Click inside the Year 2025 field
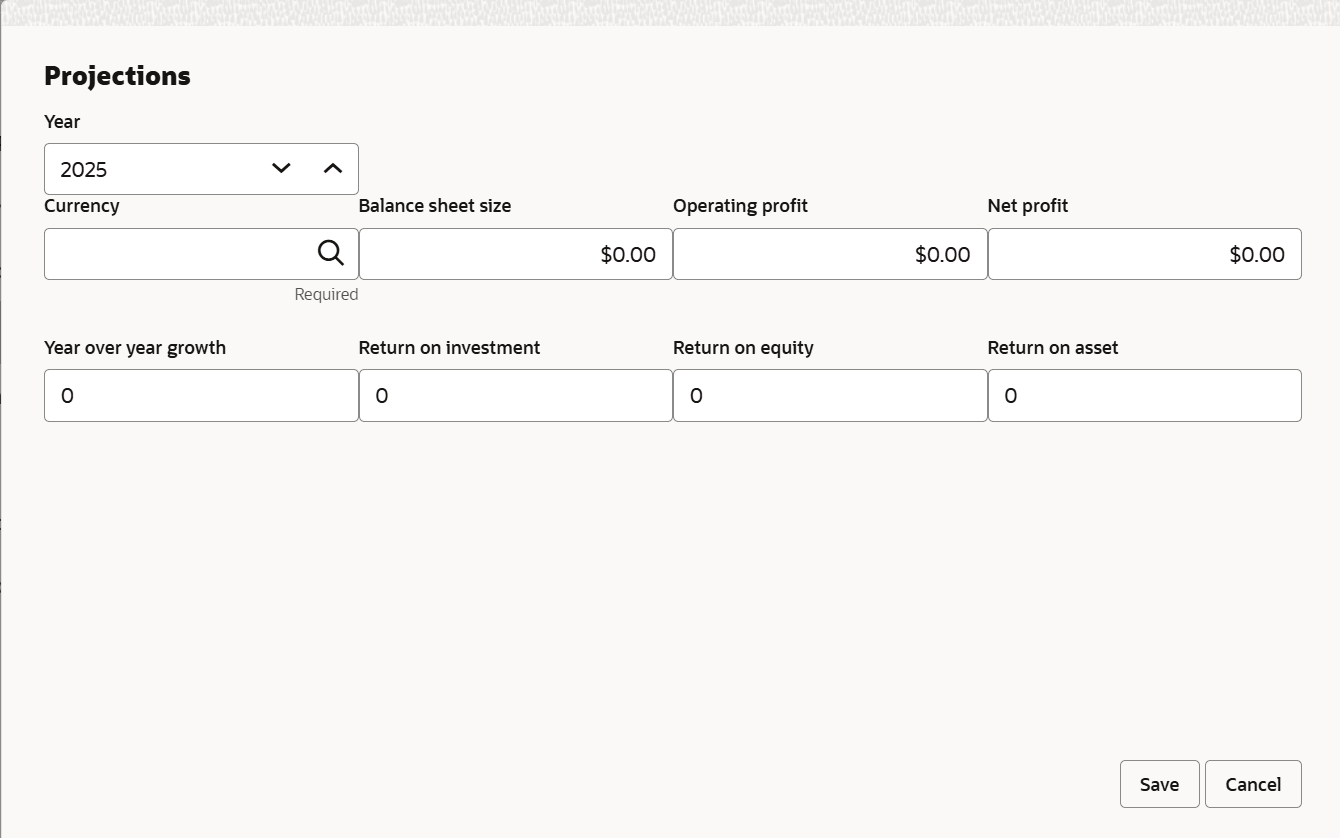This screenshot has width=1340, height=838. [x=150, y=169]
